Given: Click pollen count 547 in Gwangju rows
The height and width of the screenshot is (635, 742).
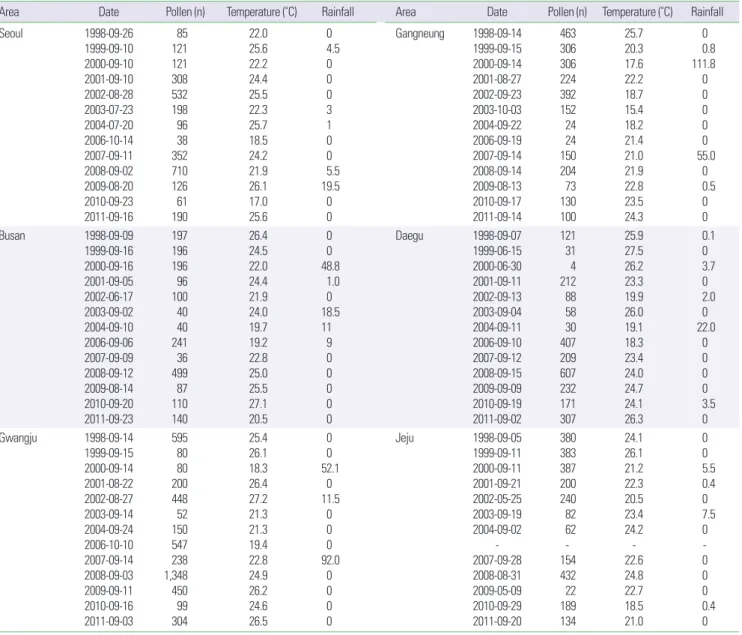Looking at the screenshot, I should click(x=179, y=545).
